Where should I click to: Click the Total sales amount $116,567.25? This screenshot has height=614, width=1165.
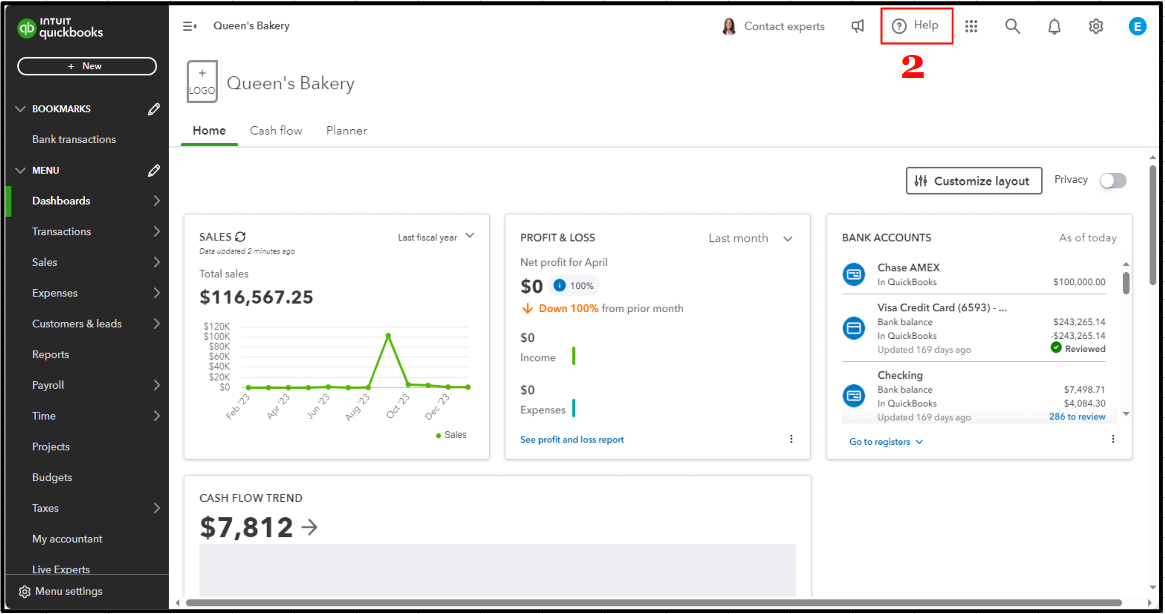256,297
